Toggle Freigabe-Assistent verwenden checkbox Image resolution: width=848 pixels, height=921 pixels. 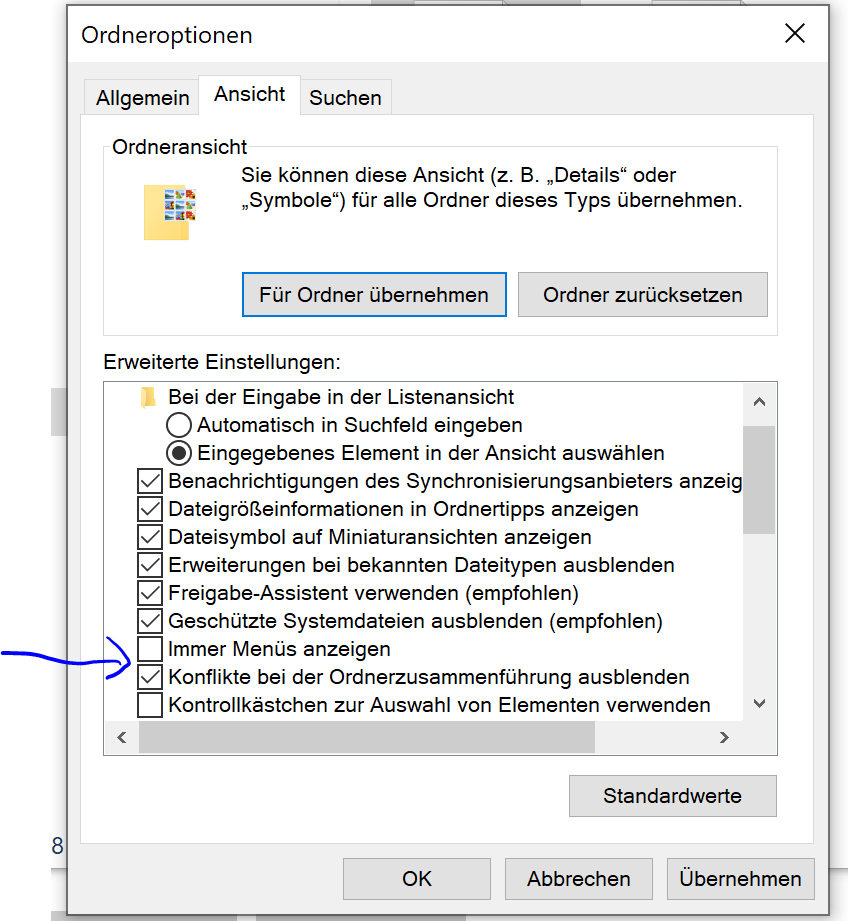click(150, 593)
